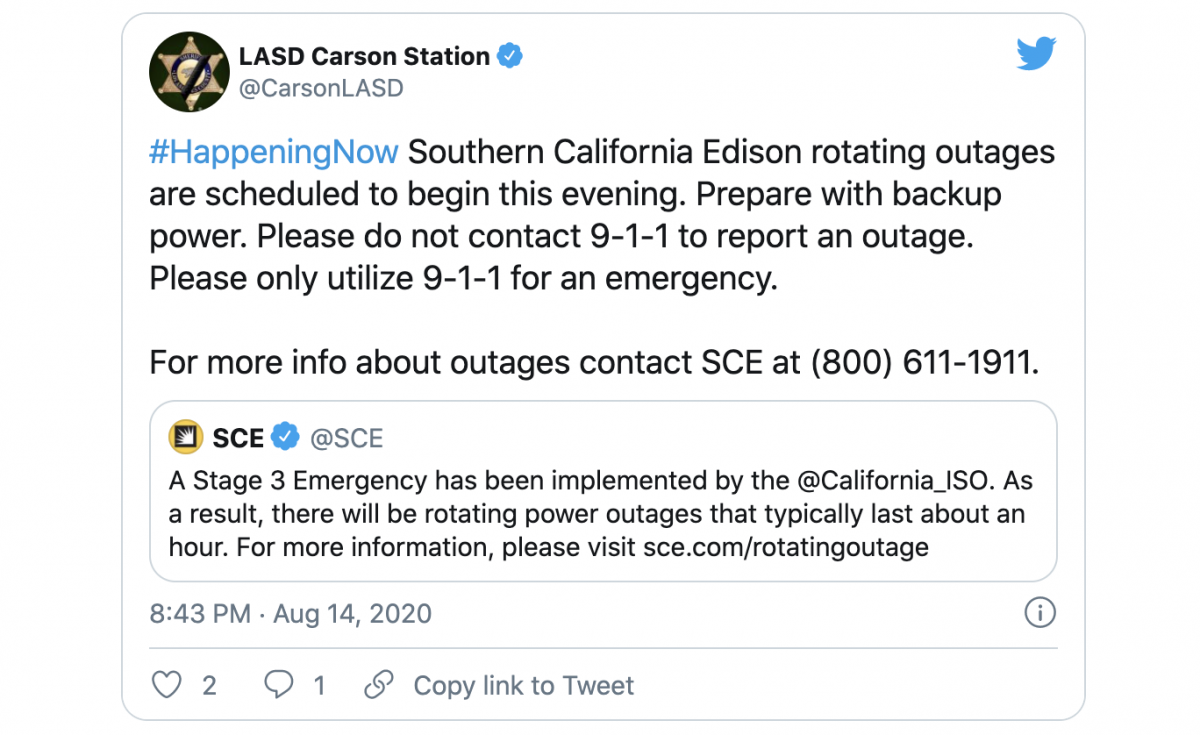The image size is (1200, 735).
Task: Click the LASD Carson Station profile avatar
Action: click(188, 71)
